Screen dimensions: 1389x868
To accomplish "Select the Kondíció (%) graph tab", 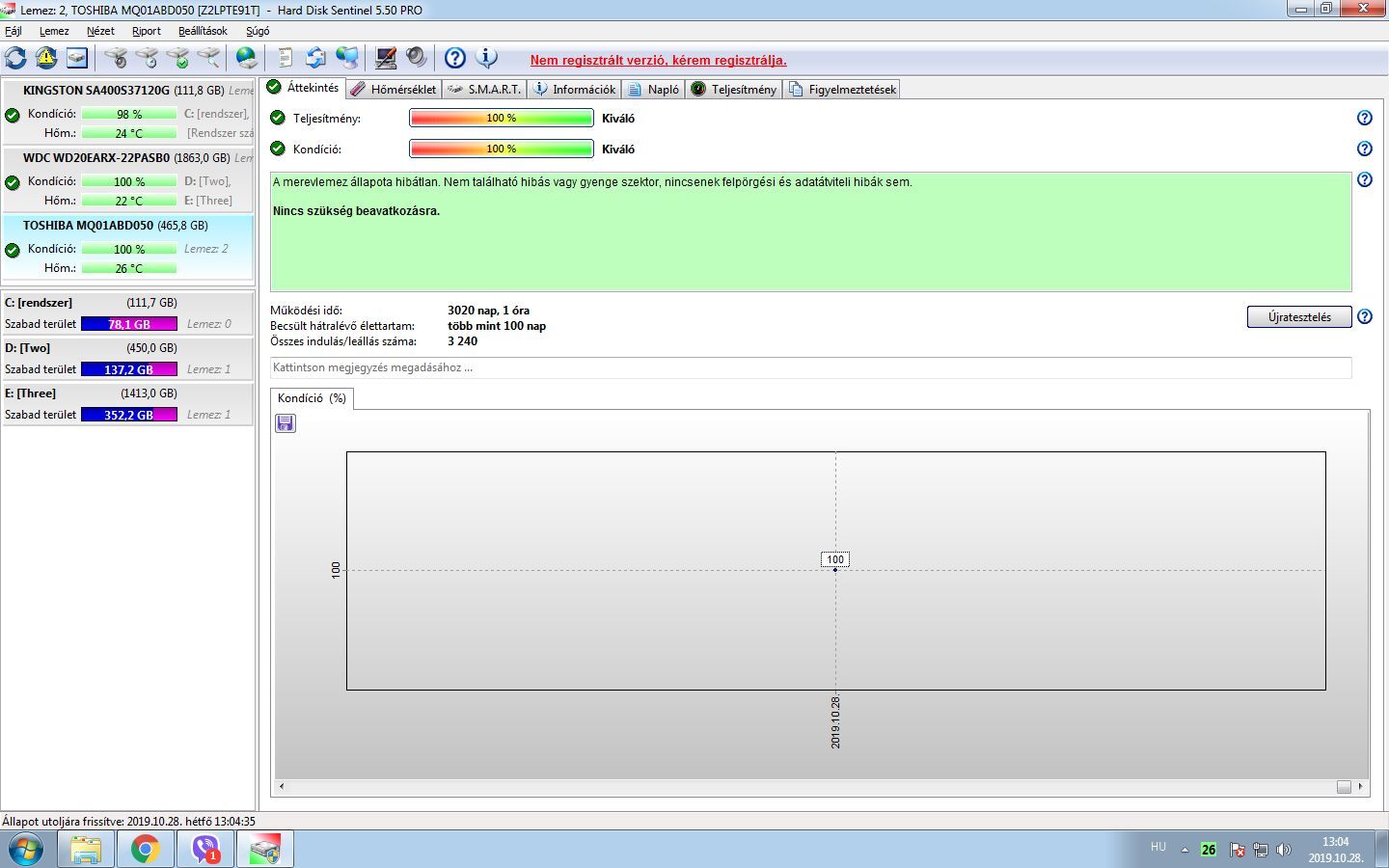I will (x=312, y=398).
